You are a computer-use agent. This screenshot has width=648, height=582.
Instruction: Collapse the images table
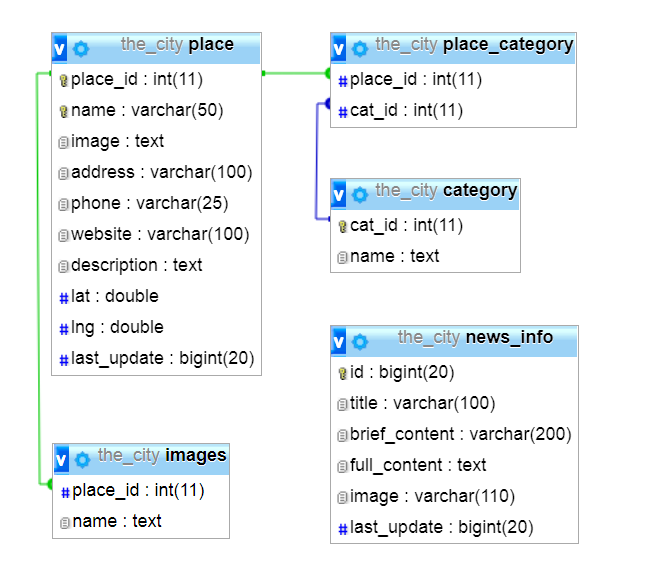61,459
